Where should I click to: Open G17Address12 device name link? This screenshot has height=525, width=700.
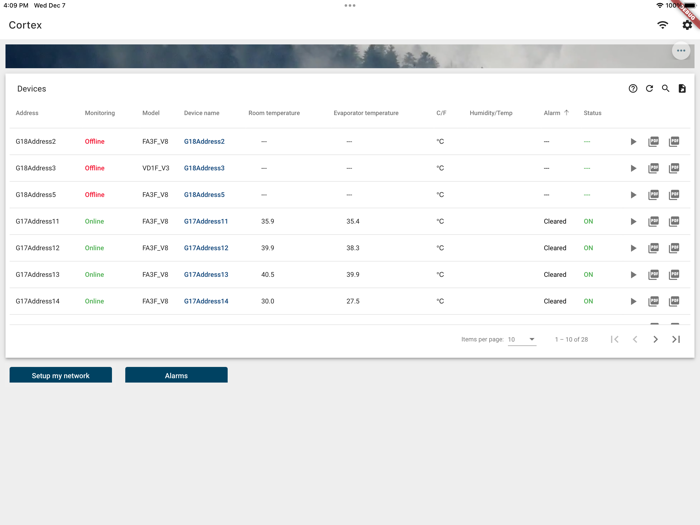[206, 248]
